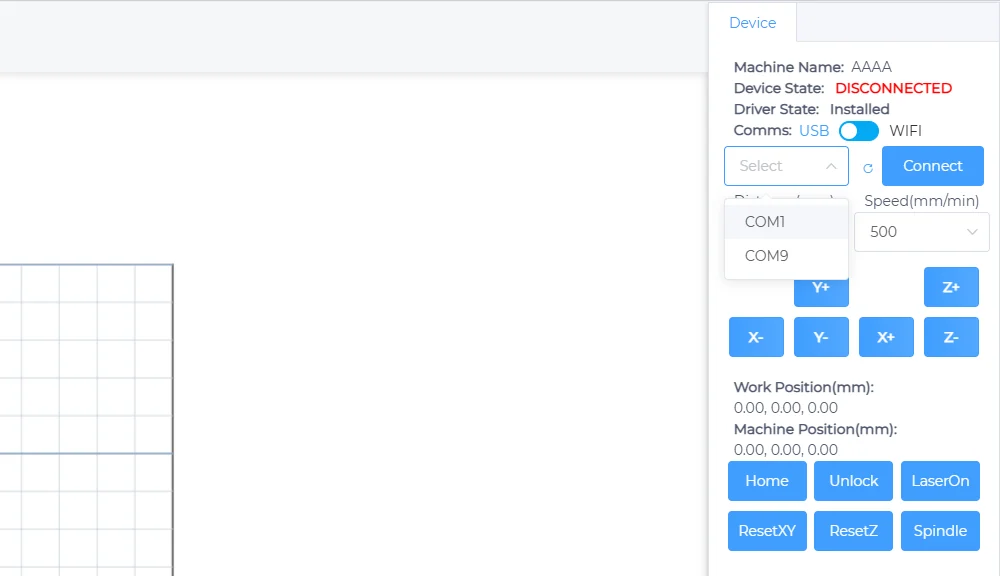Click the Speed(mm/min) label
The height and width of the screenshot is (576, 1000).
(922, 201)
